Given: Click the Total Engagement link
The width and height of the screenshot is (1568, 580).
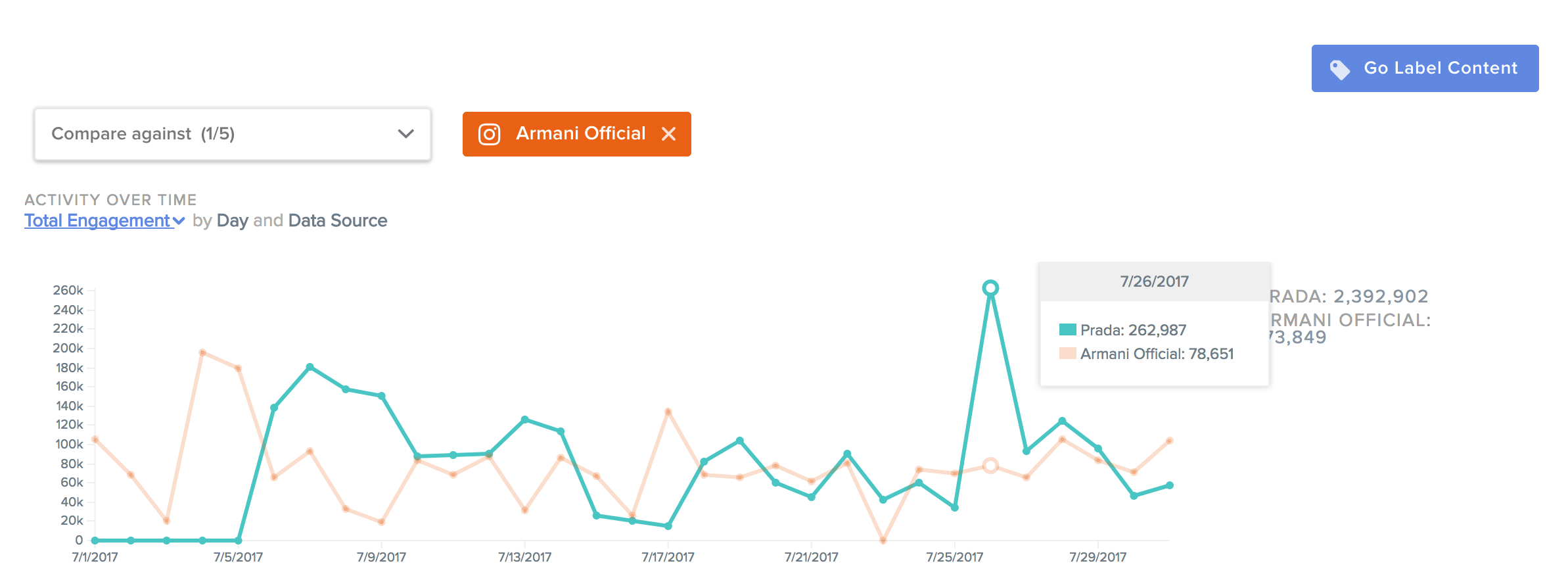Looking at the screenshot, I should tap(97, 221).
